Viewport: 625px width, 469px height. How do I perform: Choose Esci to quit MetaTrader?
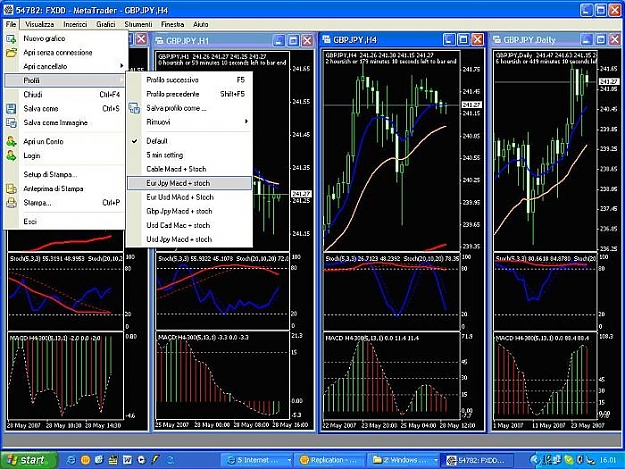[x=64, y=221]
